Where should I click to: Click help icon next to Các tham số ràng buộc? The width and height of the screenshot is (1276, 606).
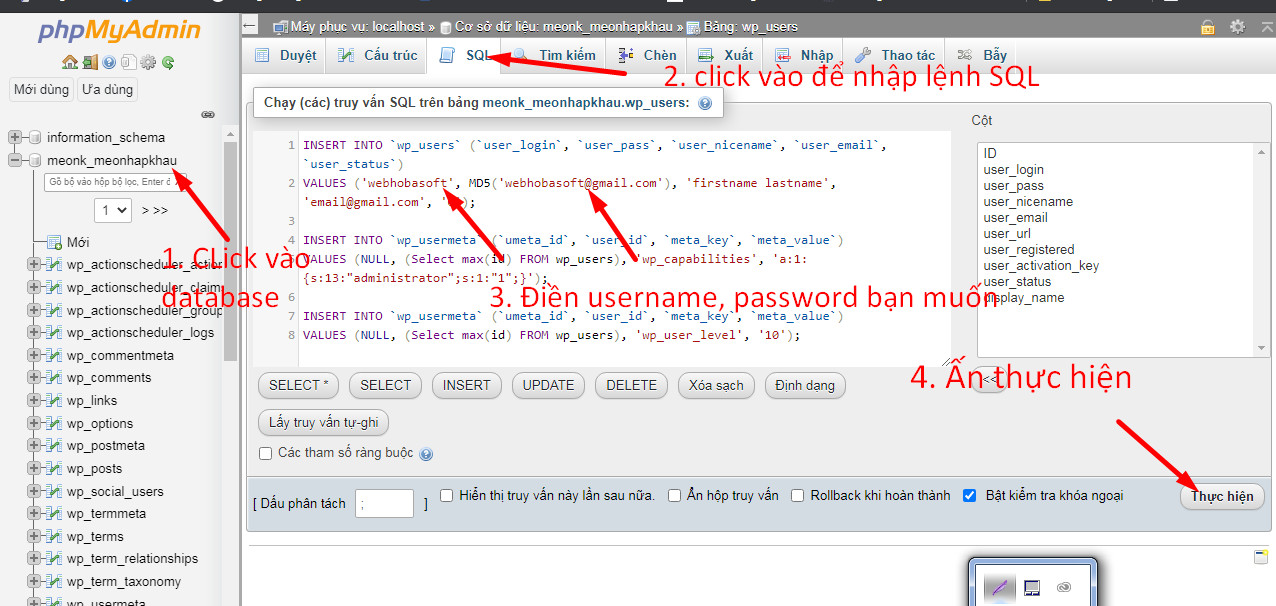pos(426,454)
